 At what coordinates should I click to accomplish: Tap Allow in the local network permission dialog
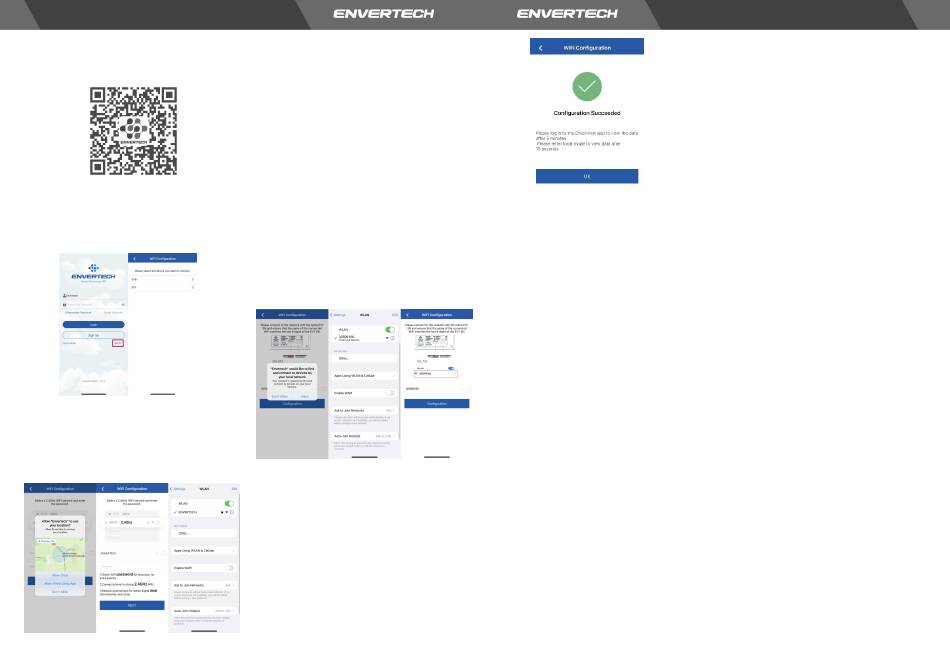tap(305, 396)
